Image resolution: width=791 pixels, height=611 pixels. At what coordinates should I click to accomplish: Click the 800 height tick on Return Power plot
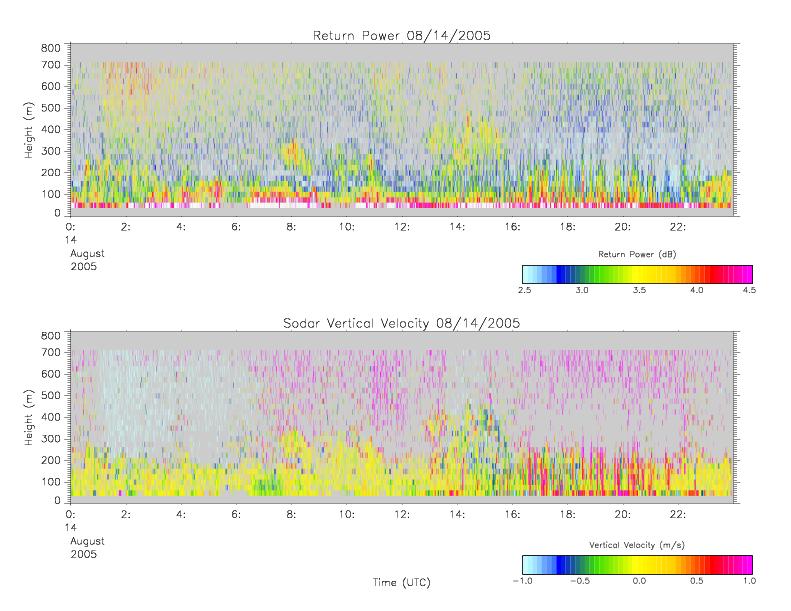[x=50, y=48]
